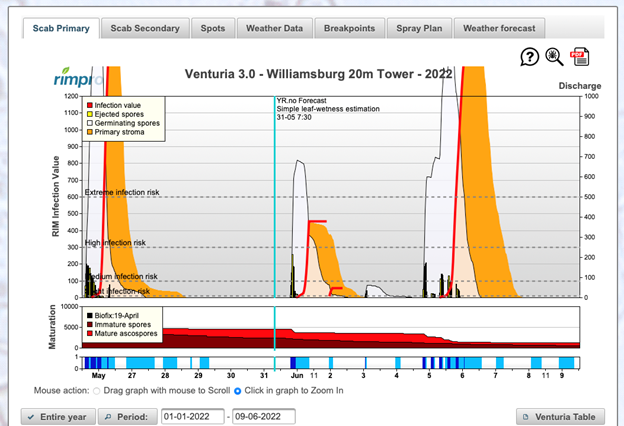Screen dimensions: 624x426
Task: Click the orange Primary stroma legend swatch
Action: (x=91, y=129)
